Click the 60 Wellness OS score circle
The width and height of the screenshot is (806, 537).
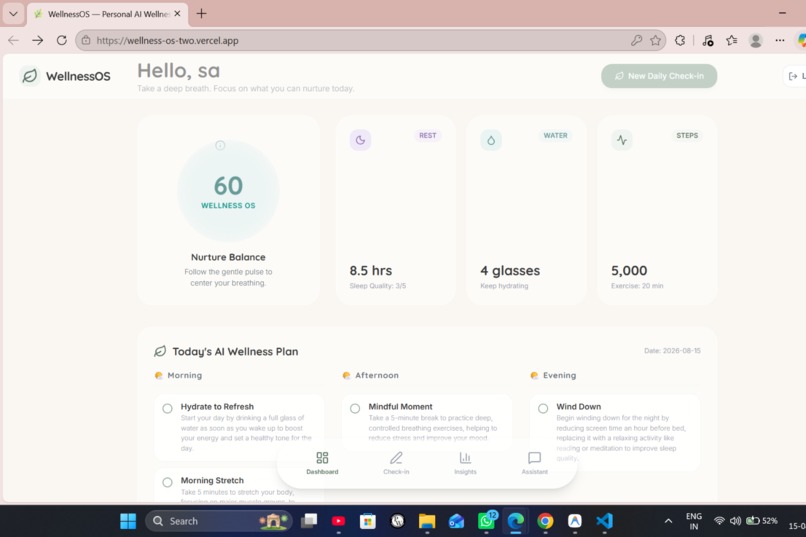228,191
